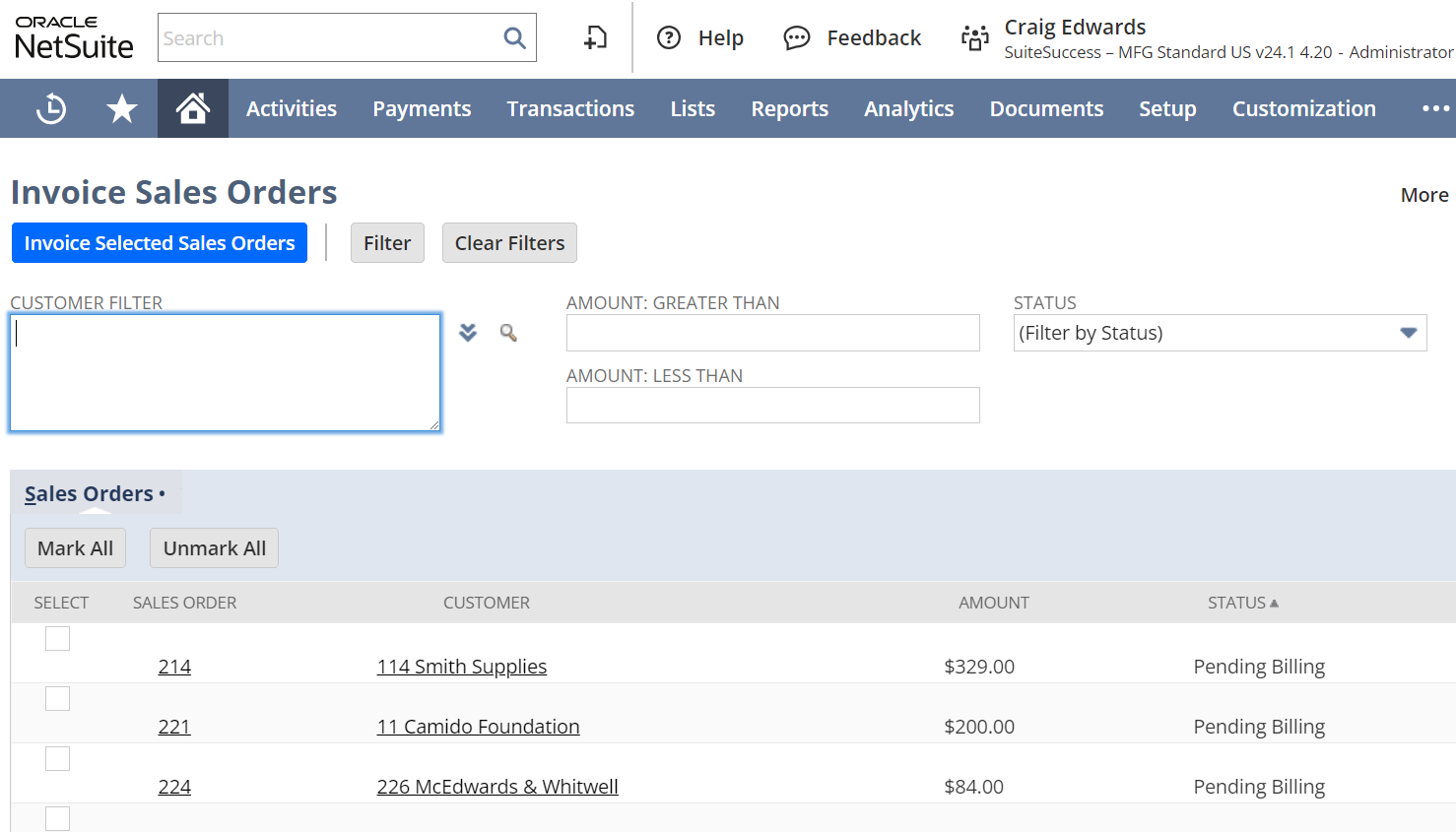Open the Shortcuts star icon

(122, 108)
